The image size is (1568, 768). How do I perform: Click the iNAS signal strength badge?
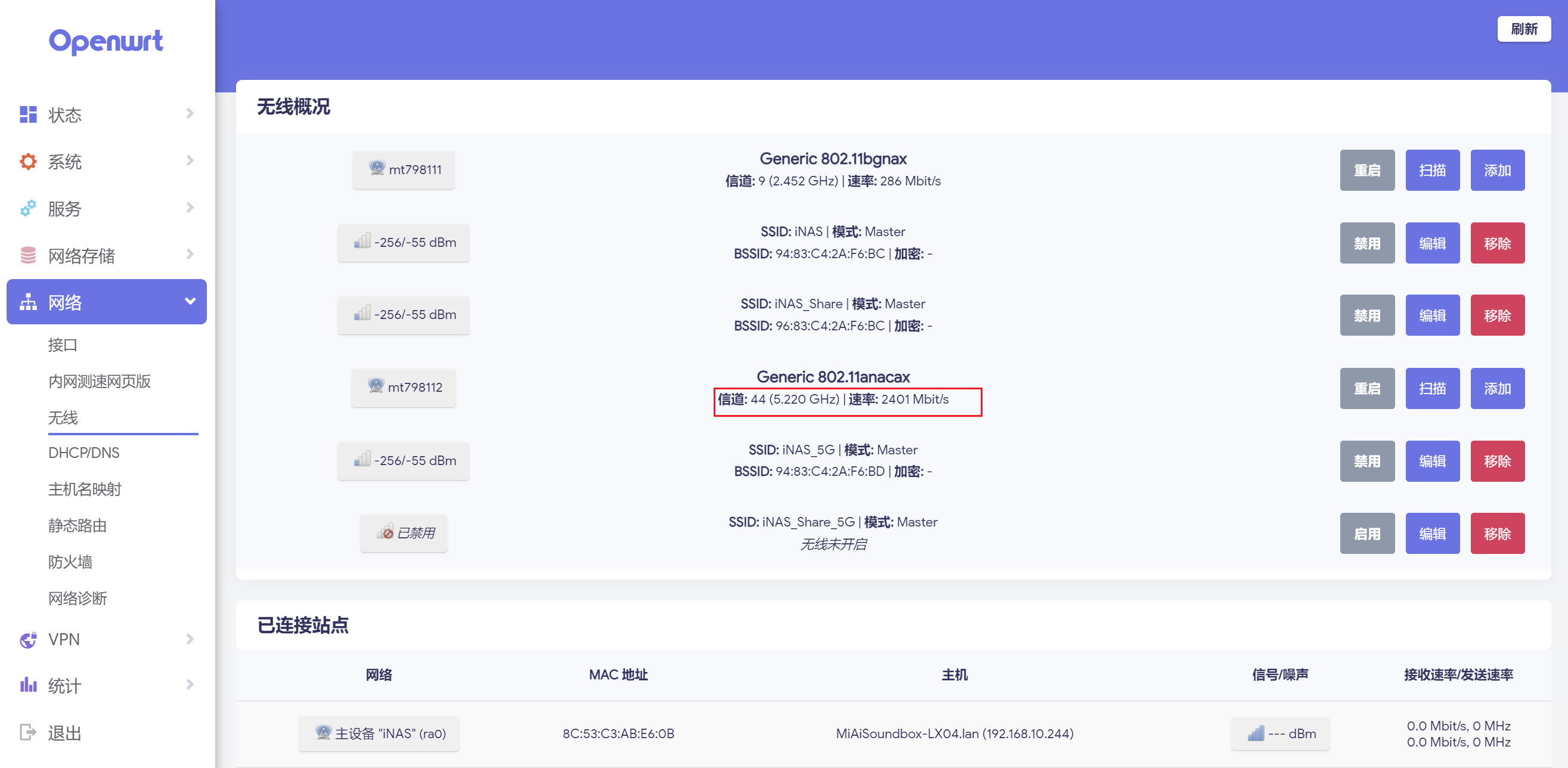[404, 242]
